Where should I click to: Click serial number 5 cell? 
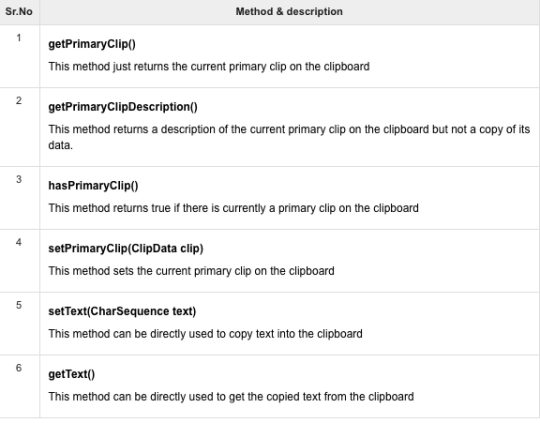click(x=19, y=324)
